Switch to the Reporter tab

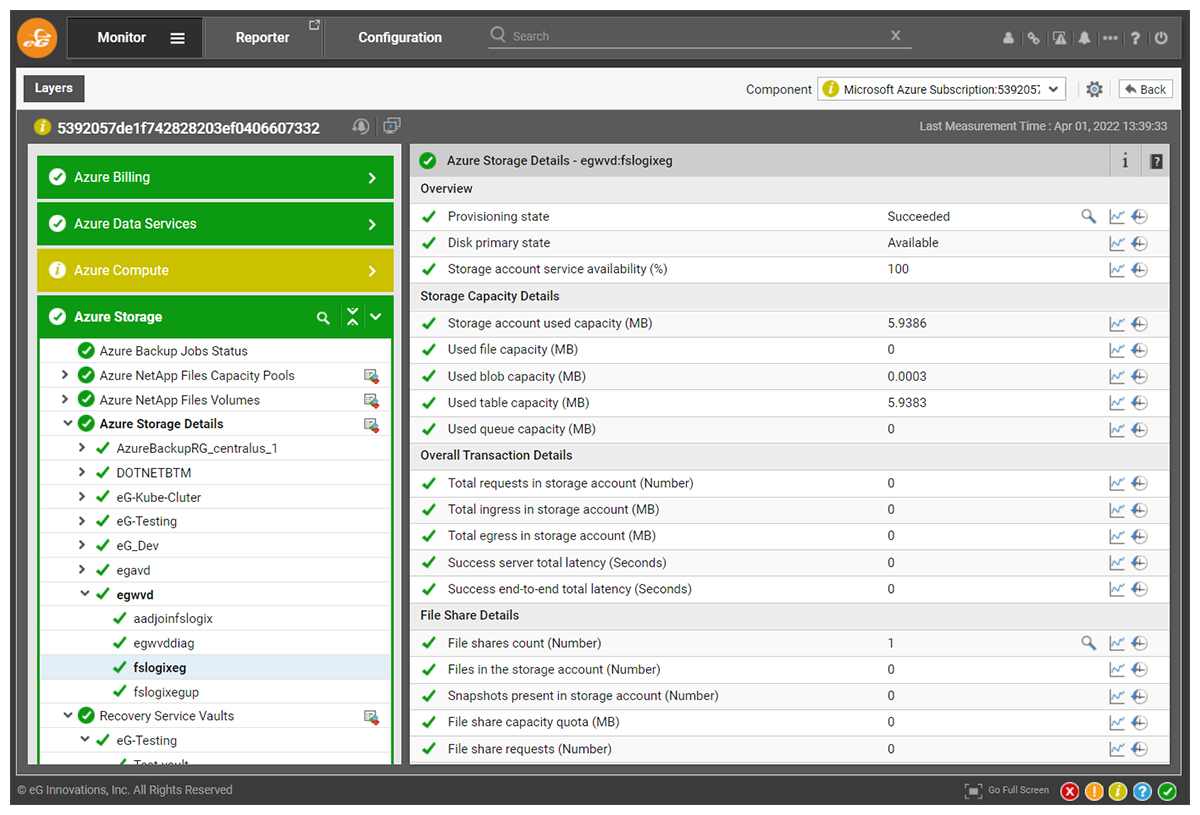coord(263,38)
